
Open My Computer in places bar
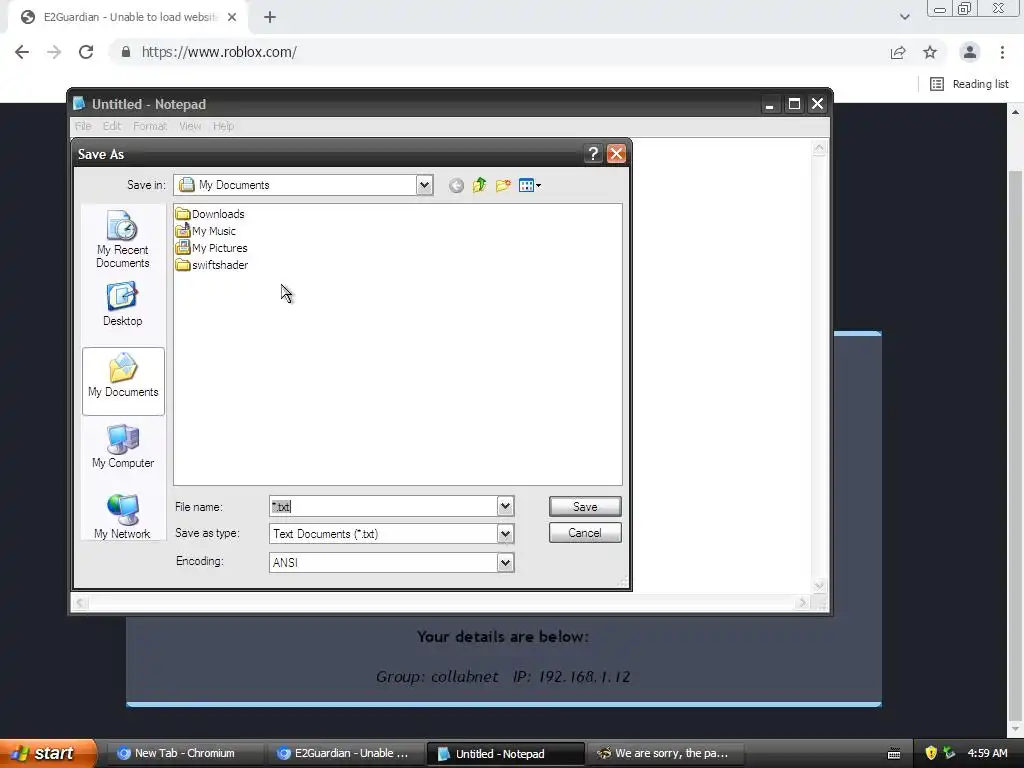click(x=123, y=446)
